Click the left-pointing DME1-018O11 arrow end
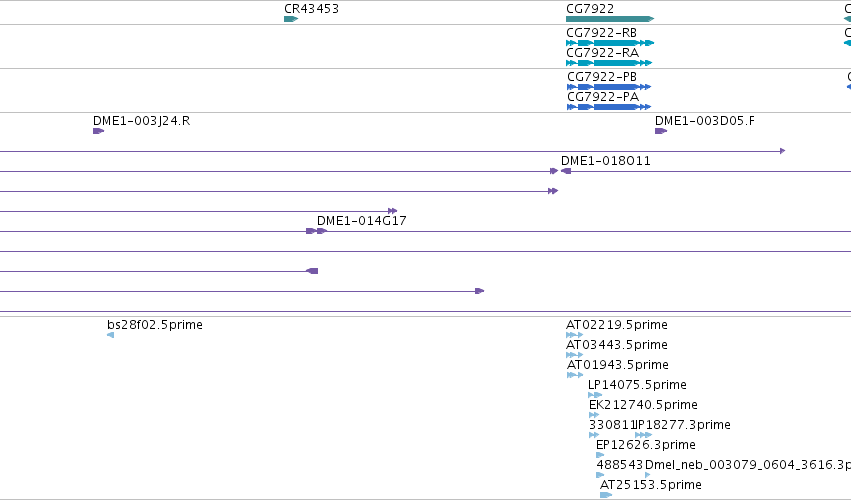The height and width of the screenshot is (500, 851). [566, 171]
